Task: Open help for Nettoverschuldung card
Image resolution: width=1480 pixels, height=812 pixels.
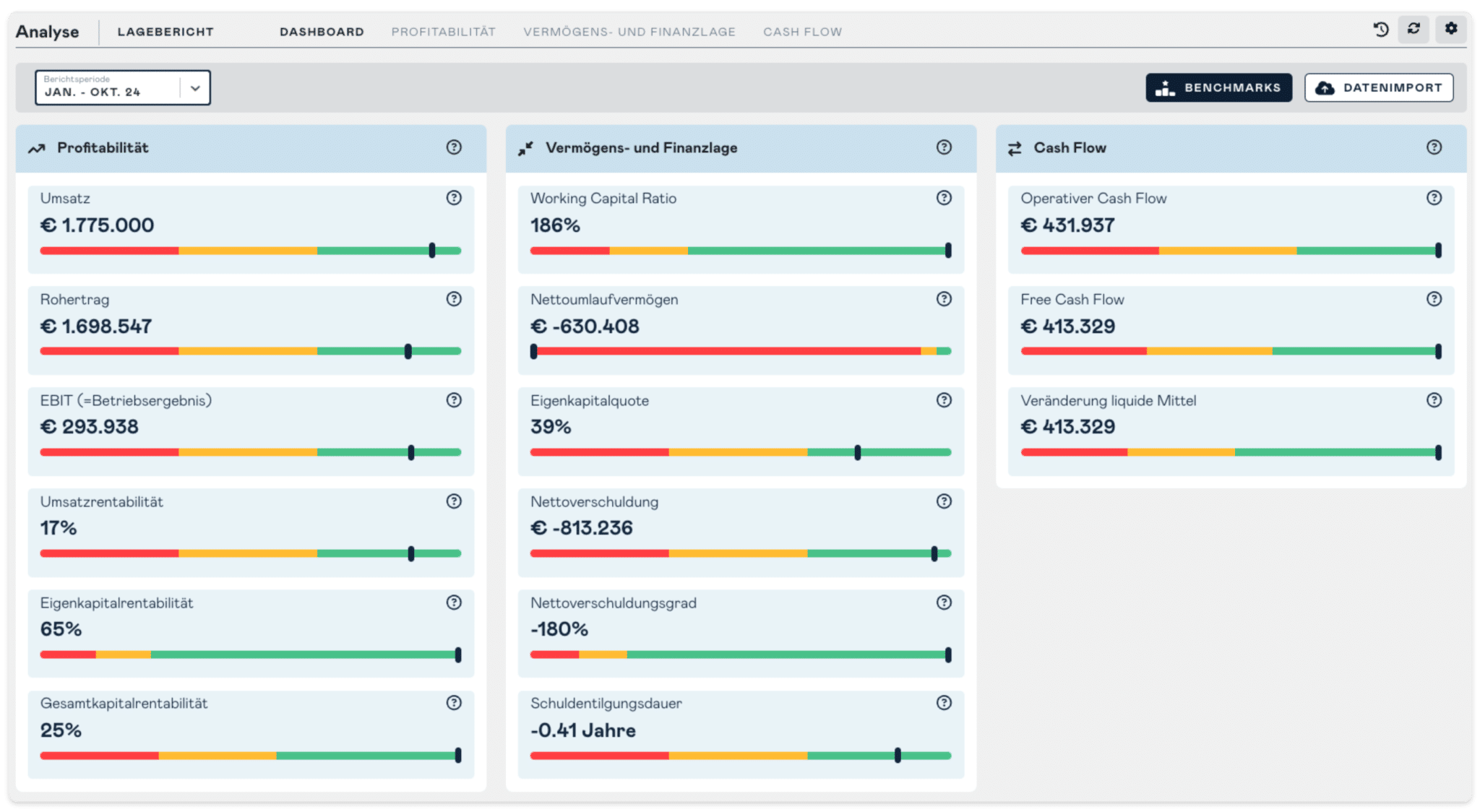Action: [x=944, y=501]
